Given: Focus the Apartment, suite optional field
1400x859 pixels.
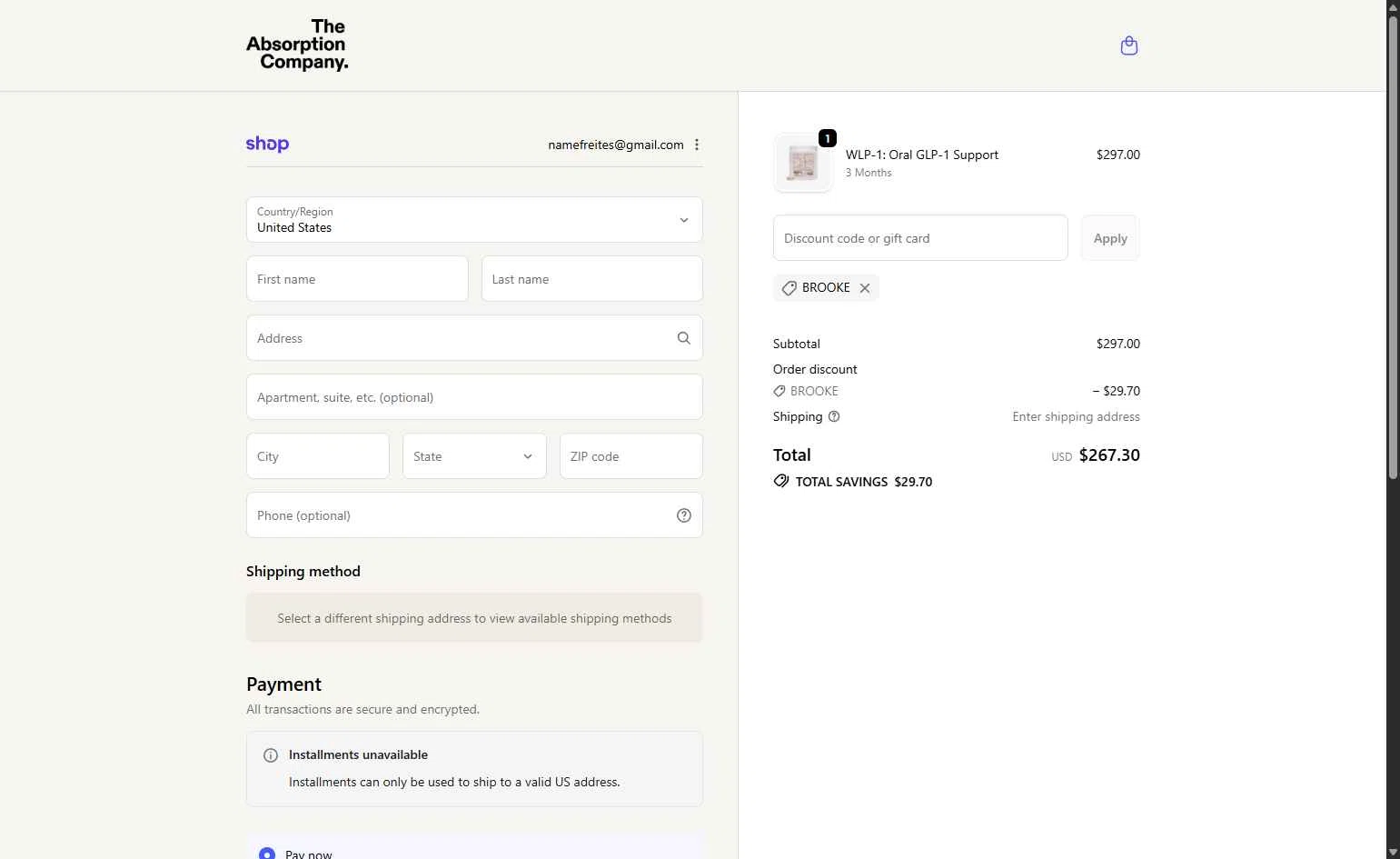Looking at the screenshot, I should click(x=474, y=397).
